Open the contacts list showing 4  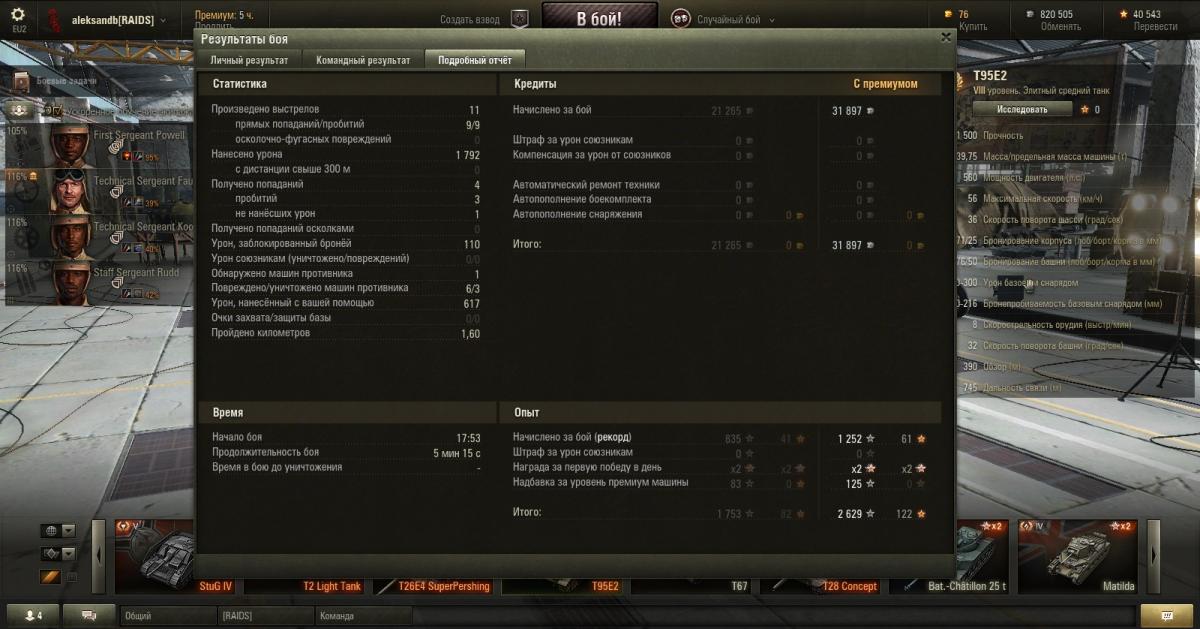(x=33, y=615)
